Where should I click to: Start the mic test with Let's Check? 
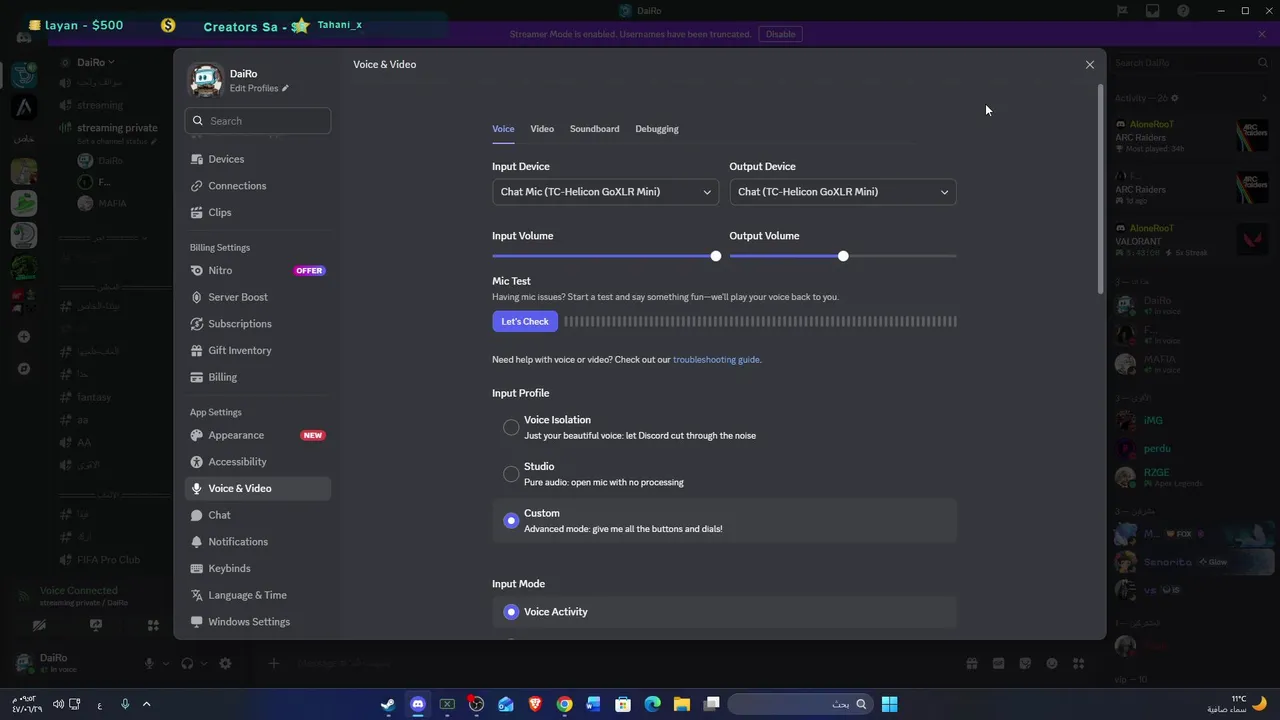[x=525, y=322]
